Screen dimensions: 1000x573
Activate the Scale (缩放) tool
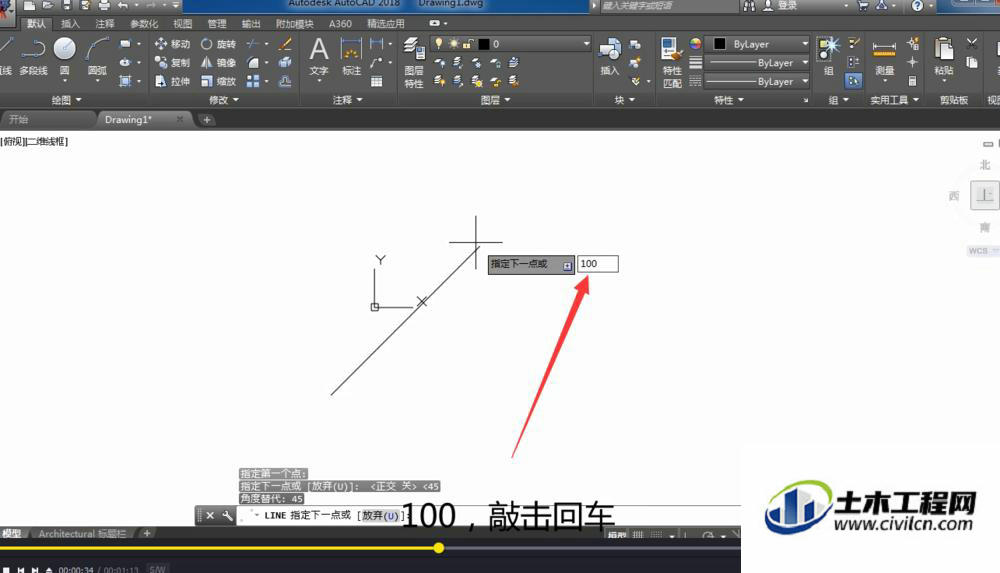[x=218, y=81]
